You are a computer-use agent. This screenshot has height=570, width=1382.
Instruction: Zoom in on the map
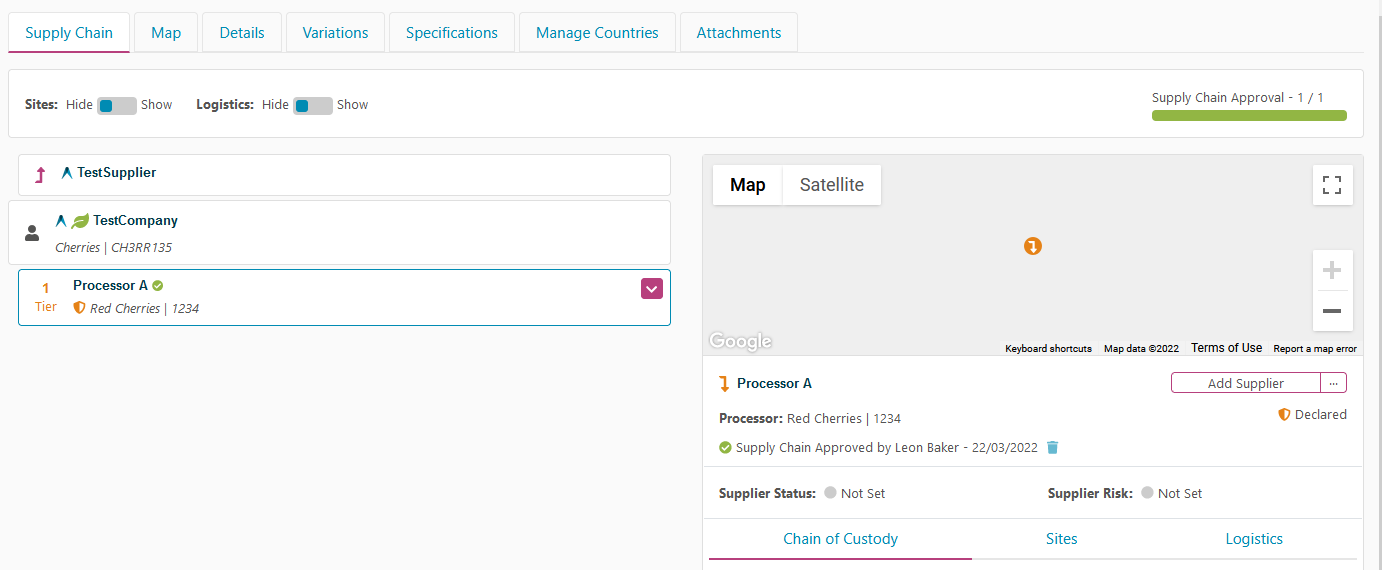pos(1332,271)
